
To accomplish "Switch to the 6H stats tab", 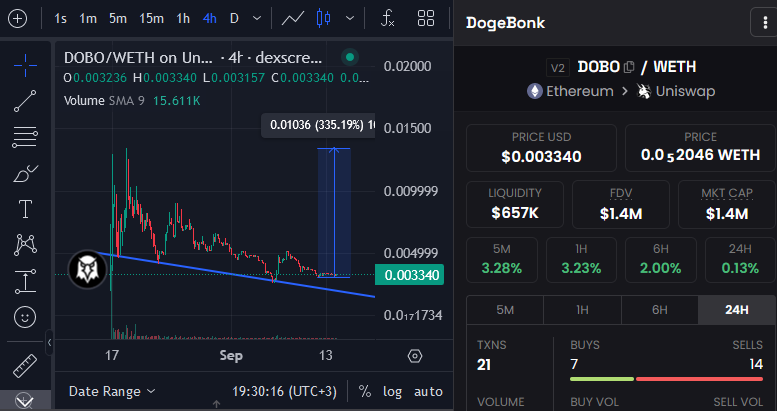I will (660, 310).
